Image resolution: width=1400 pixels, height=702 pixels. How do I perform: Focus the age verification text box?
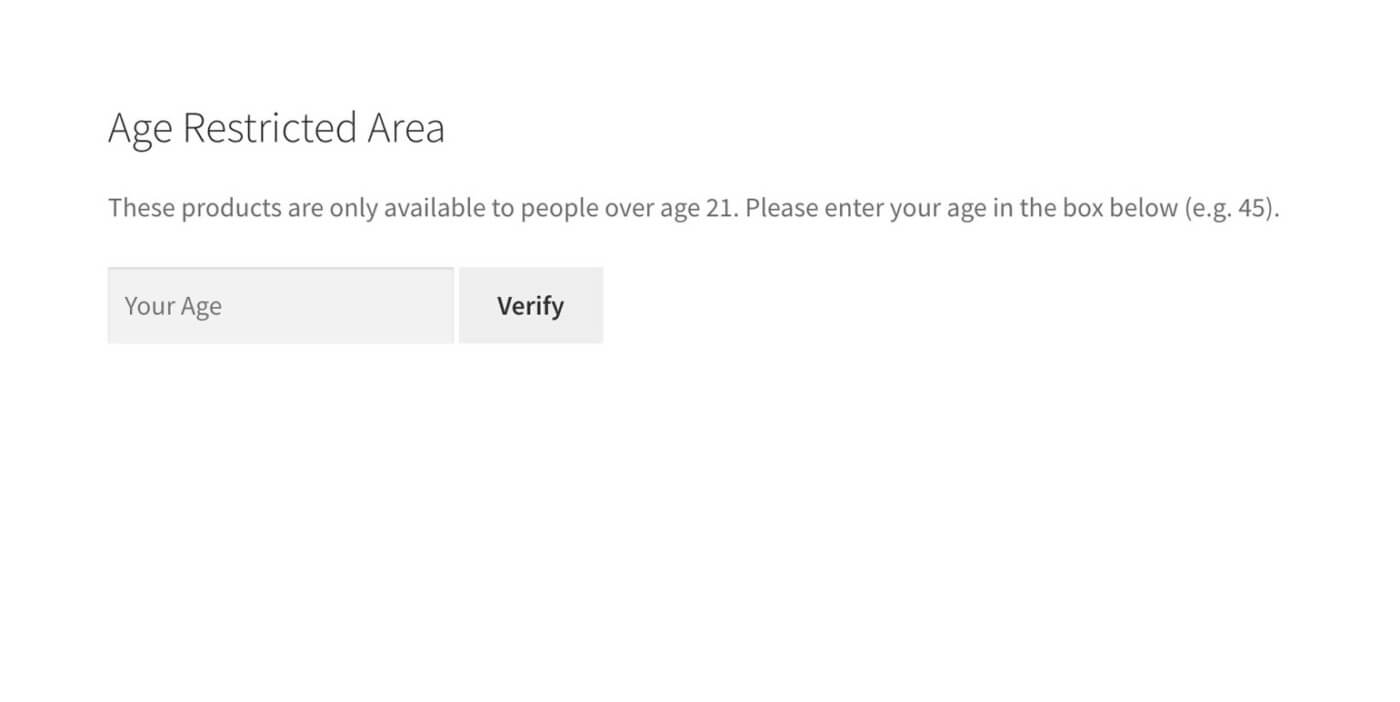click(x=280, y=305)
